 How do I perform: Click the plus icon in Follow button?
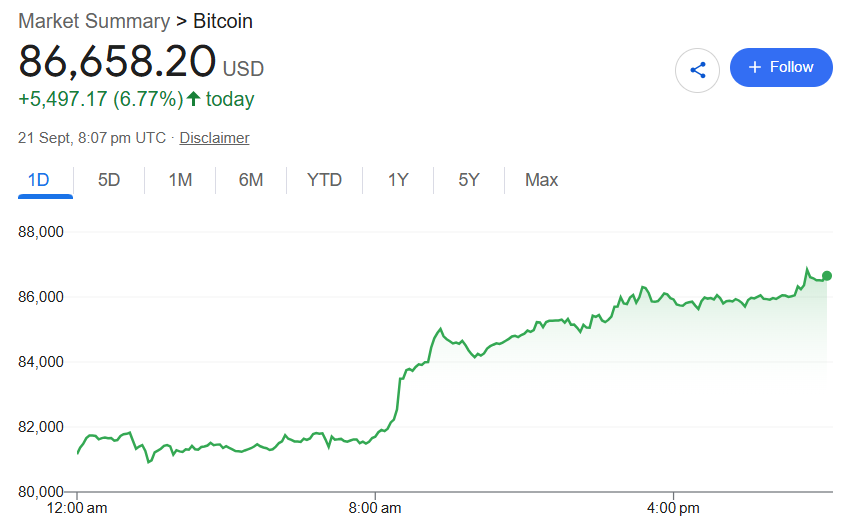[x=755, y=67]
